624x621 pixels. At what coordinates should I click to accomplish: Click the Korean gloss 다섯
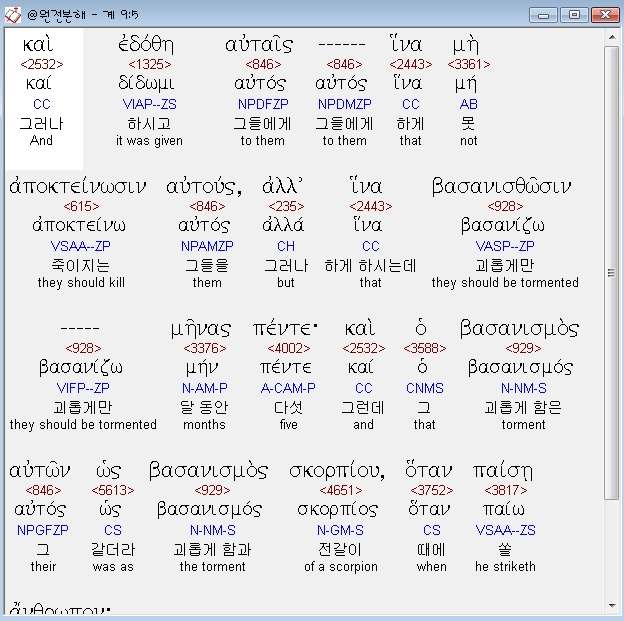[x=289, y=407]
